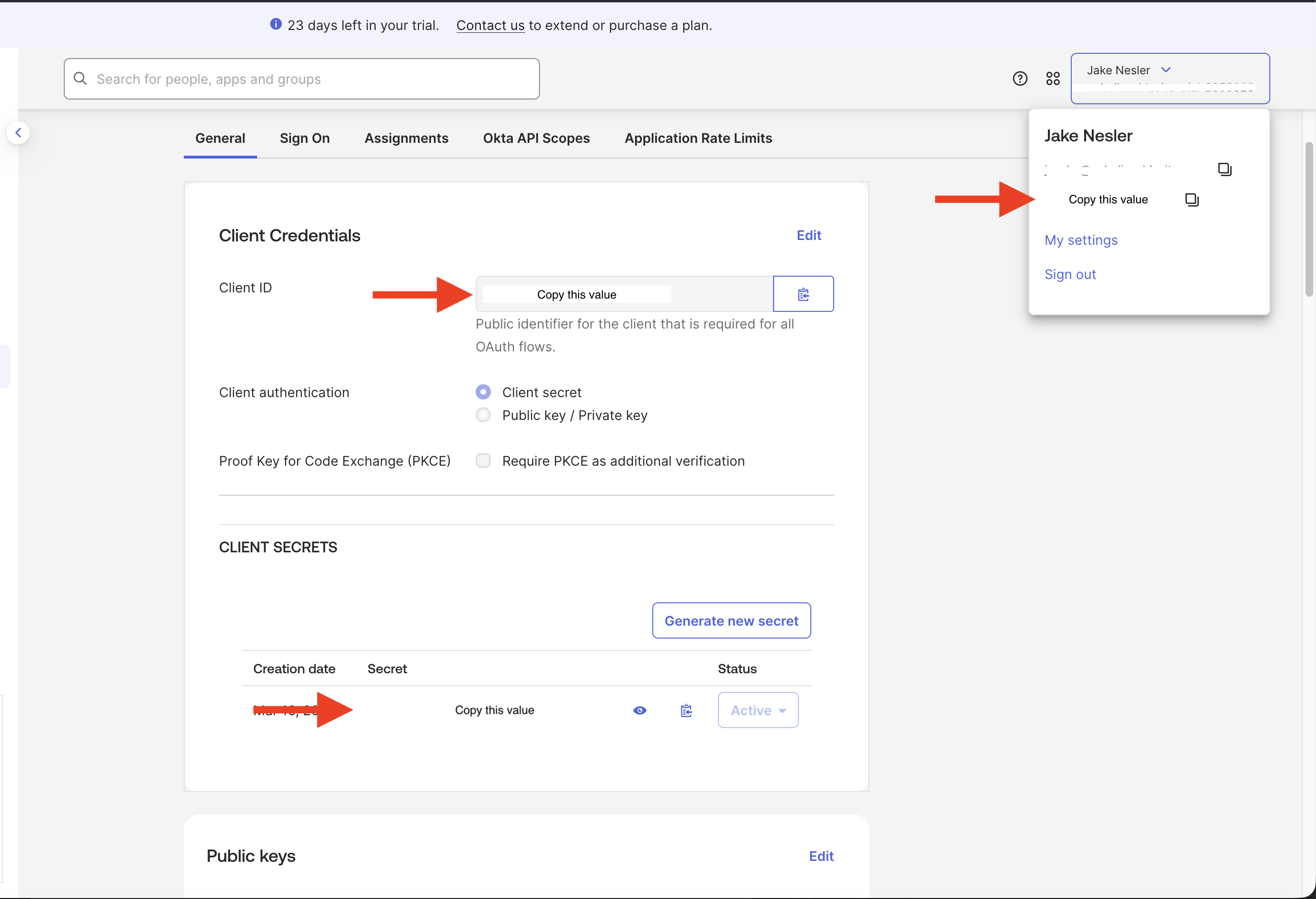Reveal the client secret with the eye icon
Image resolution: width=1316 pixels, height=899 pixels.
(640, 710)
